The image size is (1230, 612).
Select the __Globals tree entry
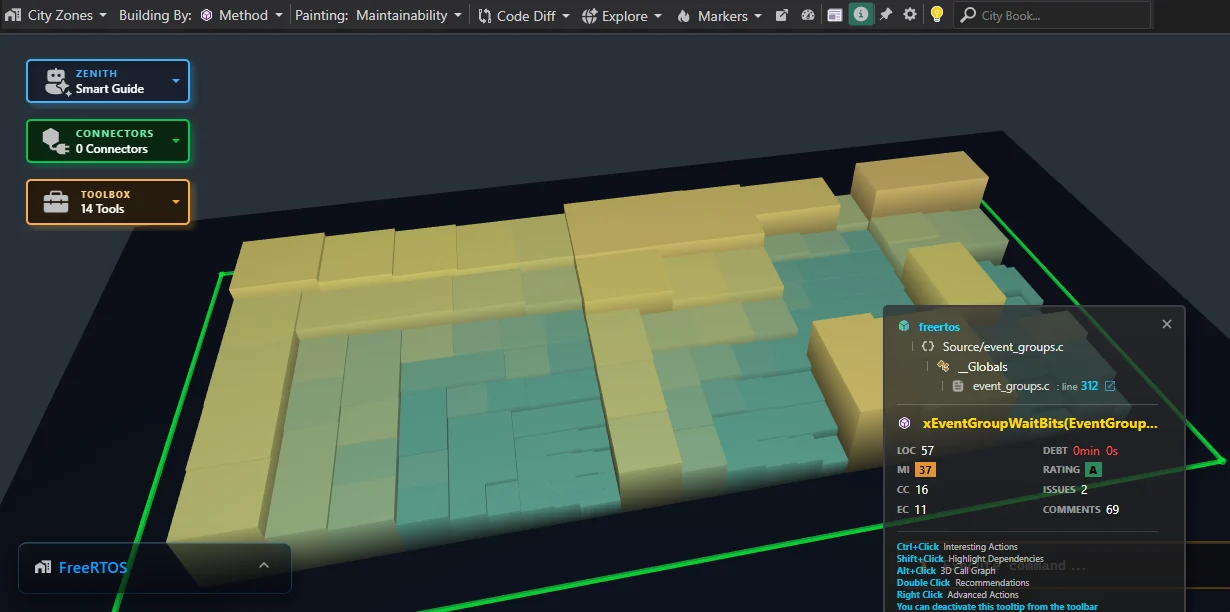pos(981,367)
